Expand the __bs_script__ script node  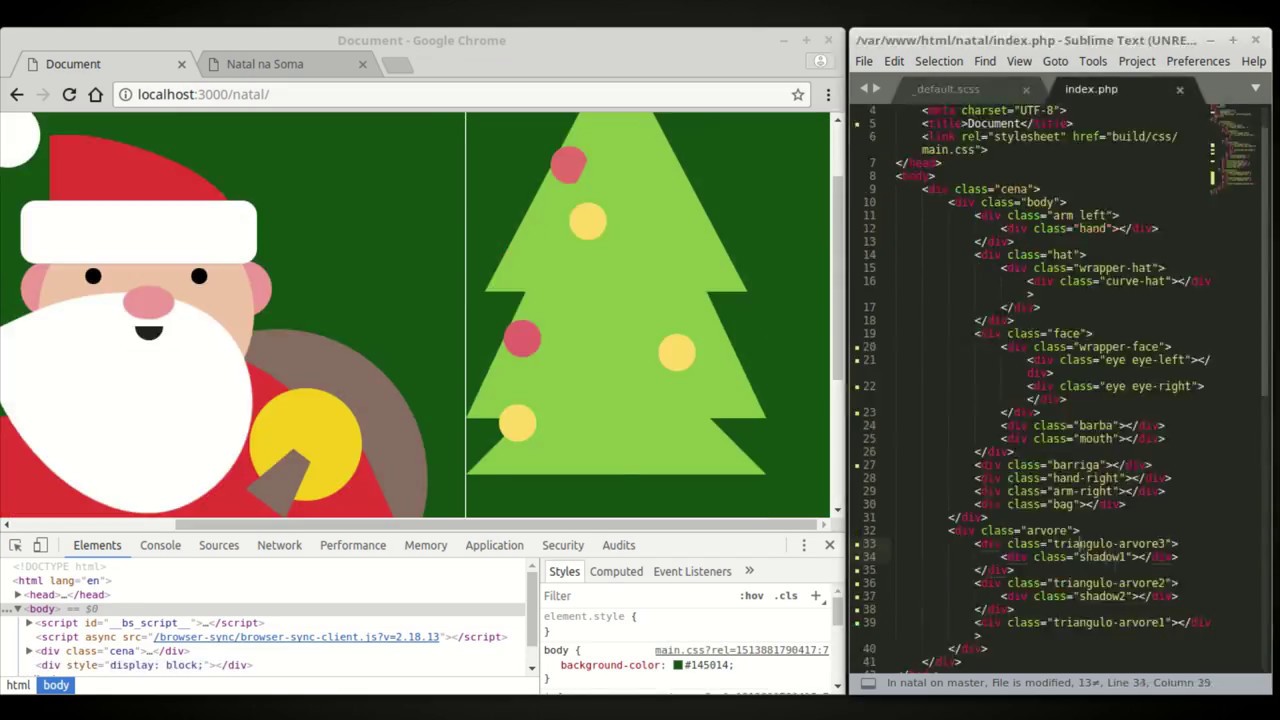tap(29, 623)
